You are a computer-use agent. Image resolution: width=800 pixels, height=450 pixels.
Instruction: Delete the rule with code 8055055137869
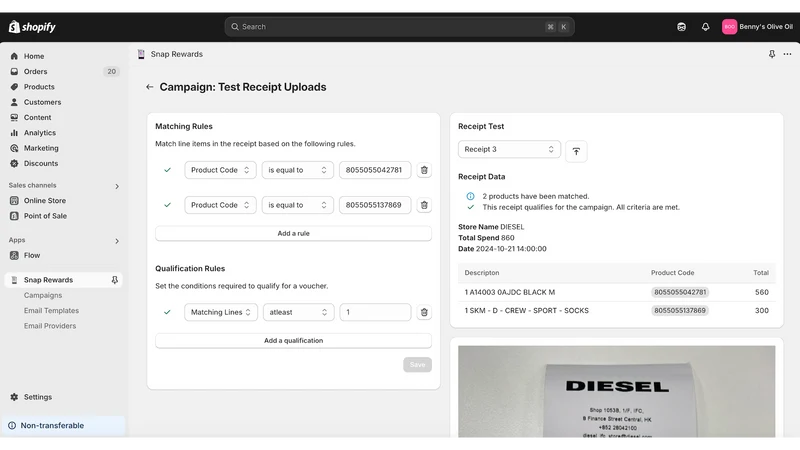tap(424, 205)
